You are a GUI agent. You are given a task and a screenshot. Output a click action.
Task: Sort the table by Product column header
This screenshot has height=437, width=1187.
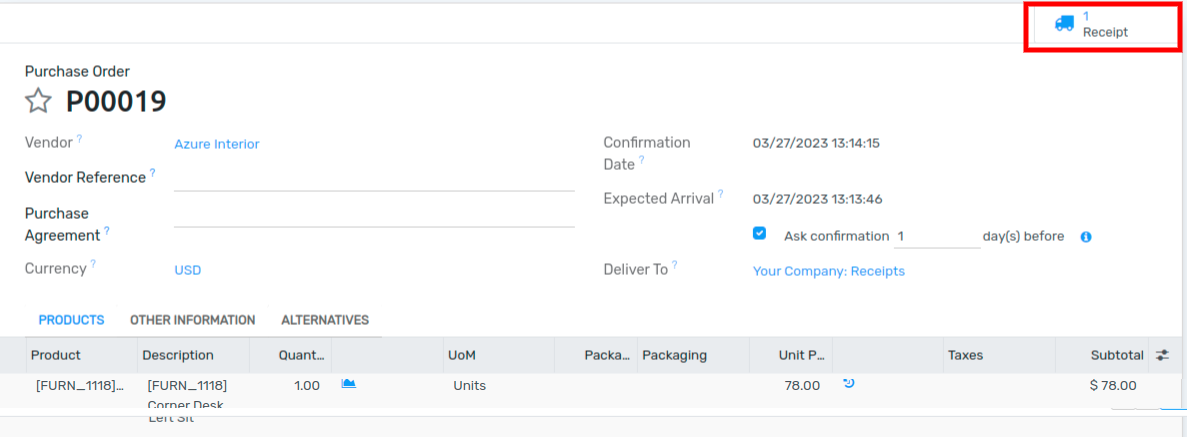tap(56, 354)
